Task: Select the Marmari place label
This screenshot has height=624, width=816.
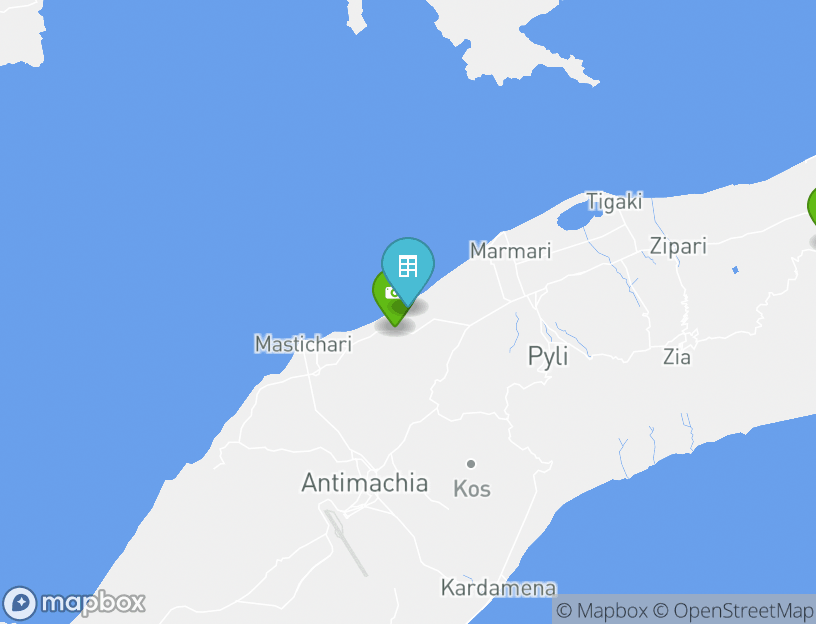Action: [x=510, y=251]
